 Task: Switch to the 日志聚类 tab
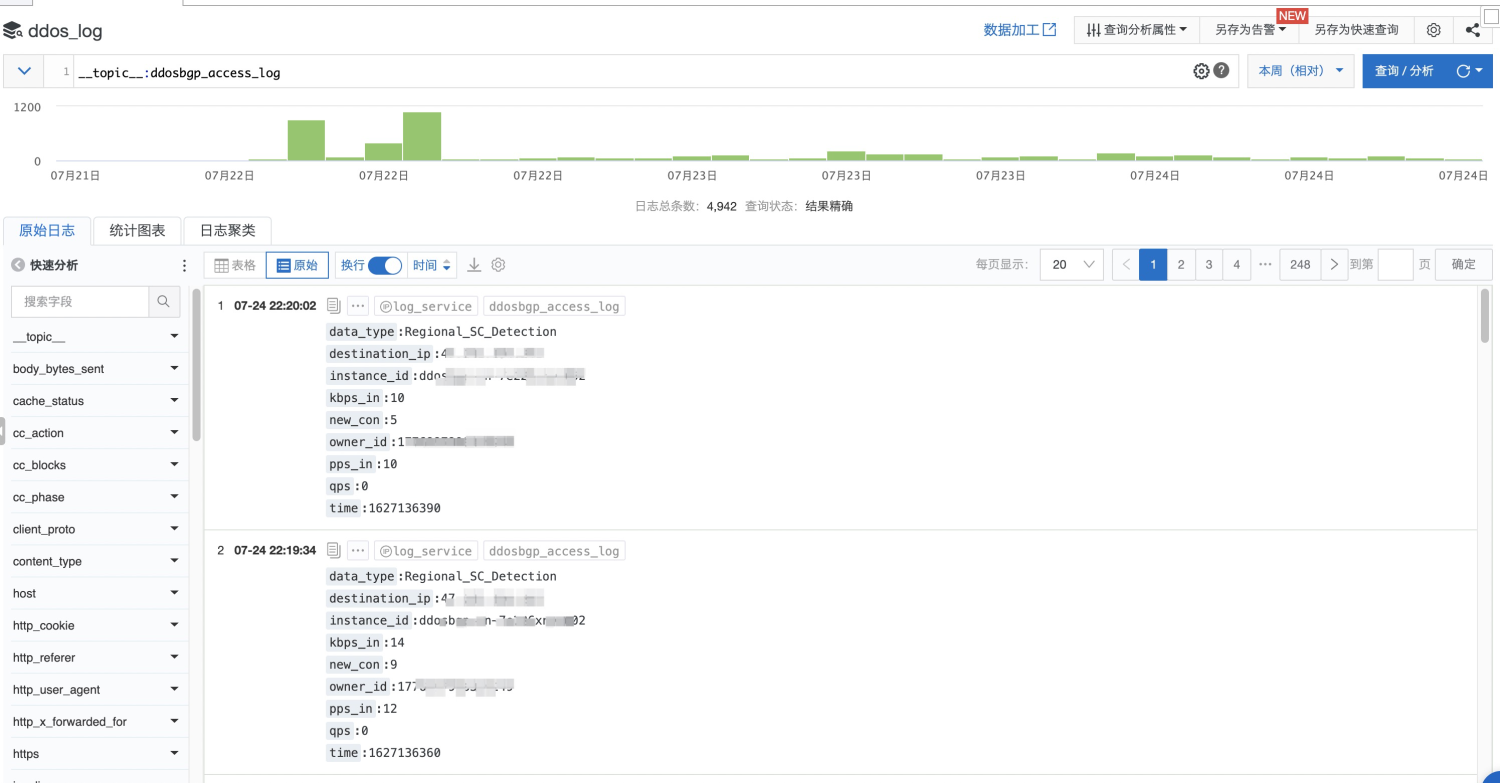click(227, 230)
